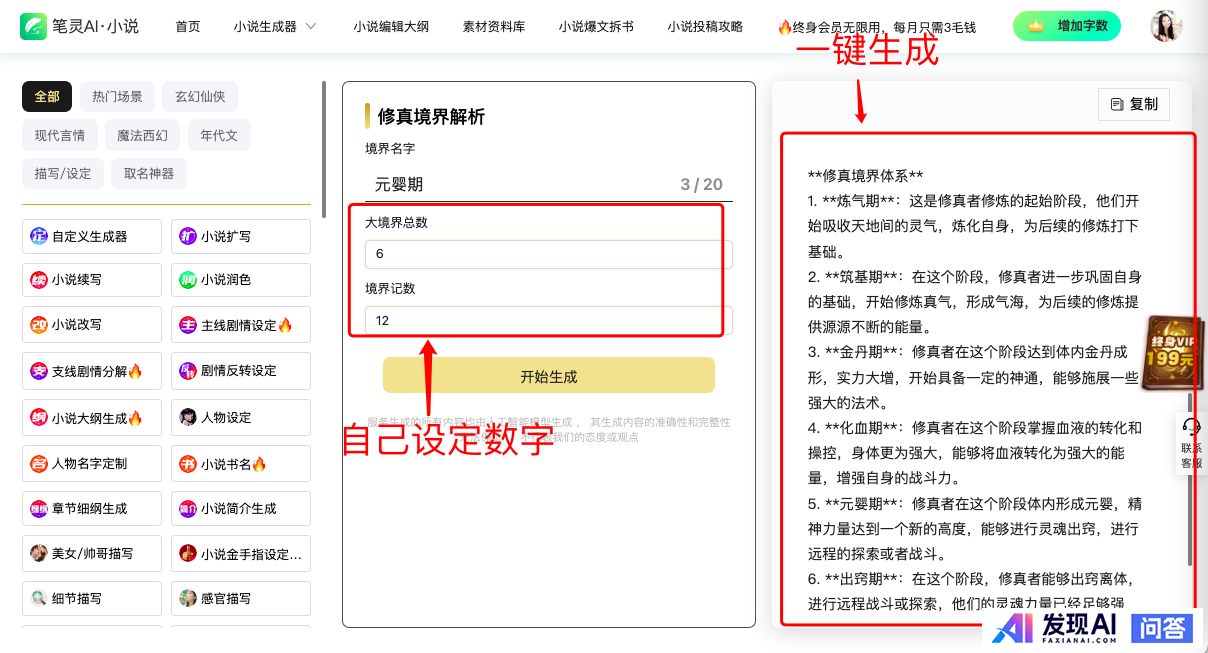Screen dimensions: 1208x653
Task: Select the 小说续写 tool
Action: point(91,280)
